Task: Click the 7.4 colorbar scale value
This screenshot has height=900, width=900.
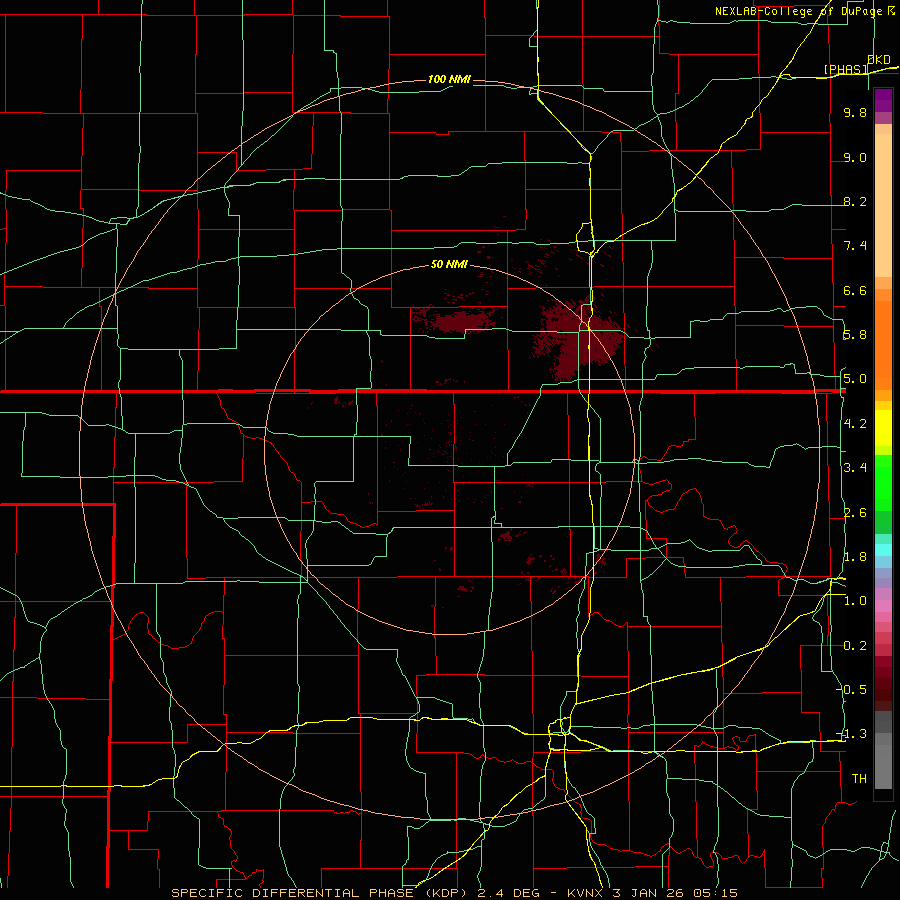Action: click(x=855, y=246)
